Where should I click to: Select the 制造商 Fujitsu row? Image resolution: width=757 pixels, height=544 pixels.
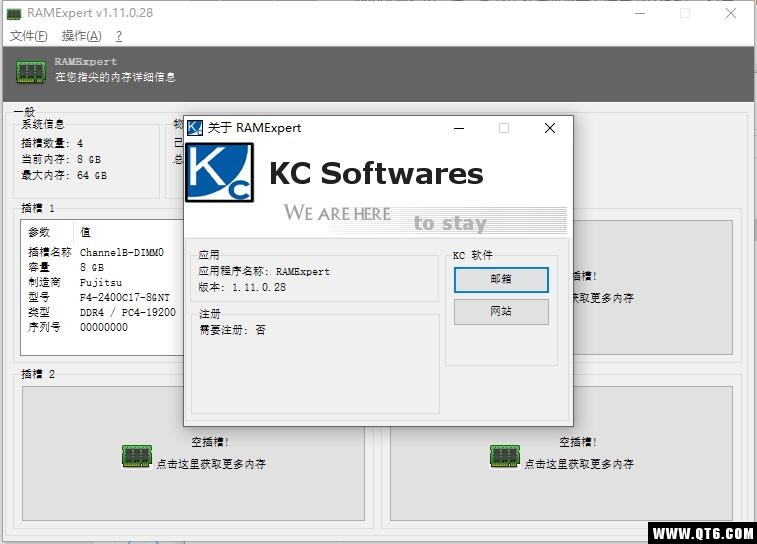[102, 282]
